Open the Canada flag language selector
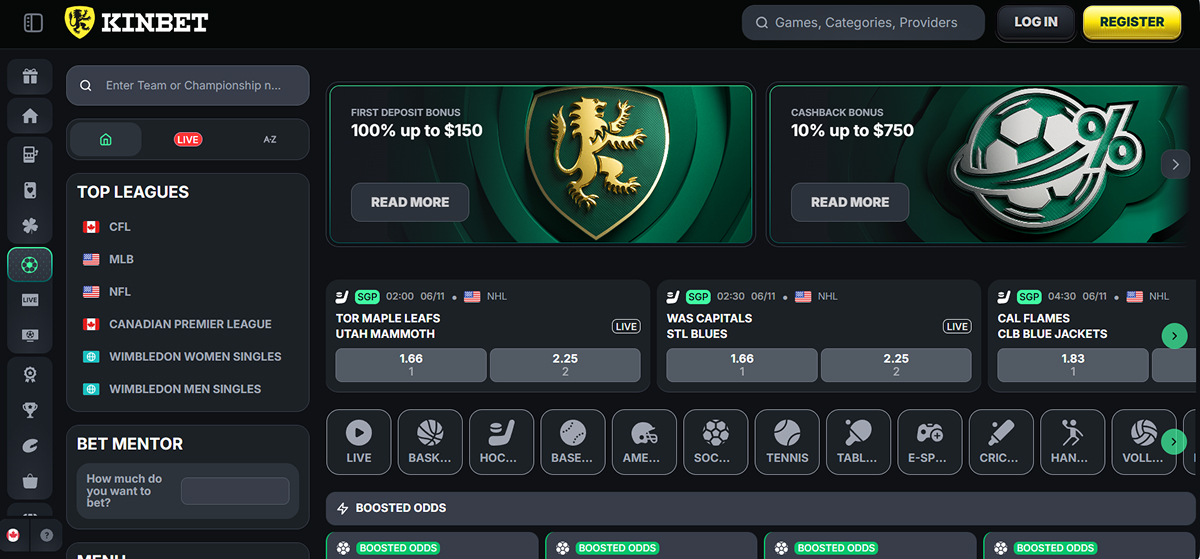The image size is (1200, 559). (x=14, y=535)
